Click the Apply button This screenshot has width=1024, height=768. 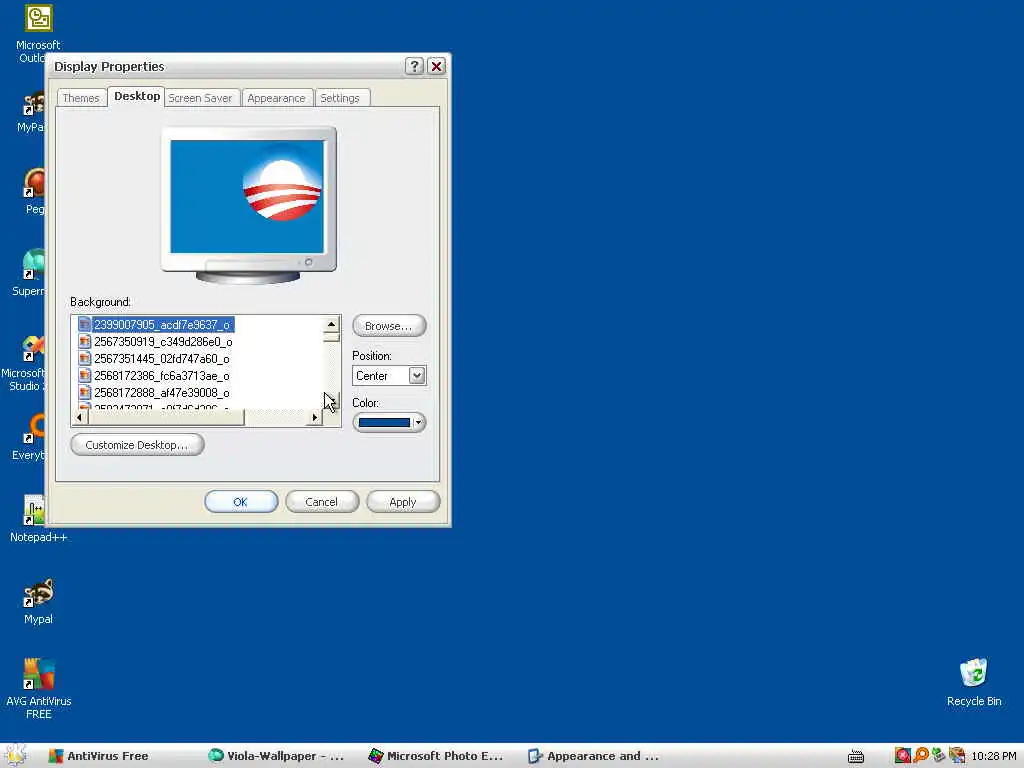tap(403, 502)
